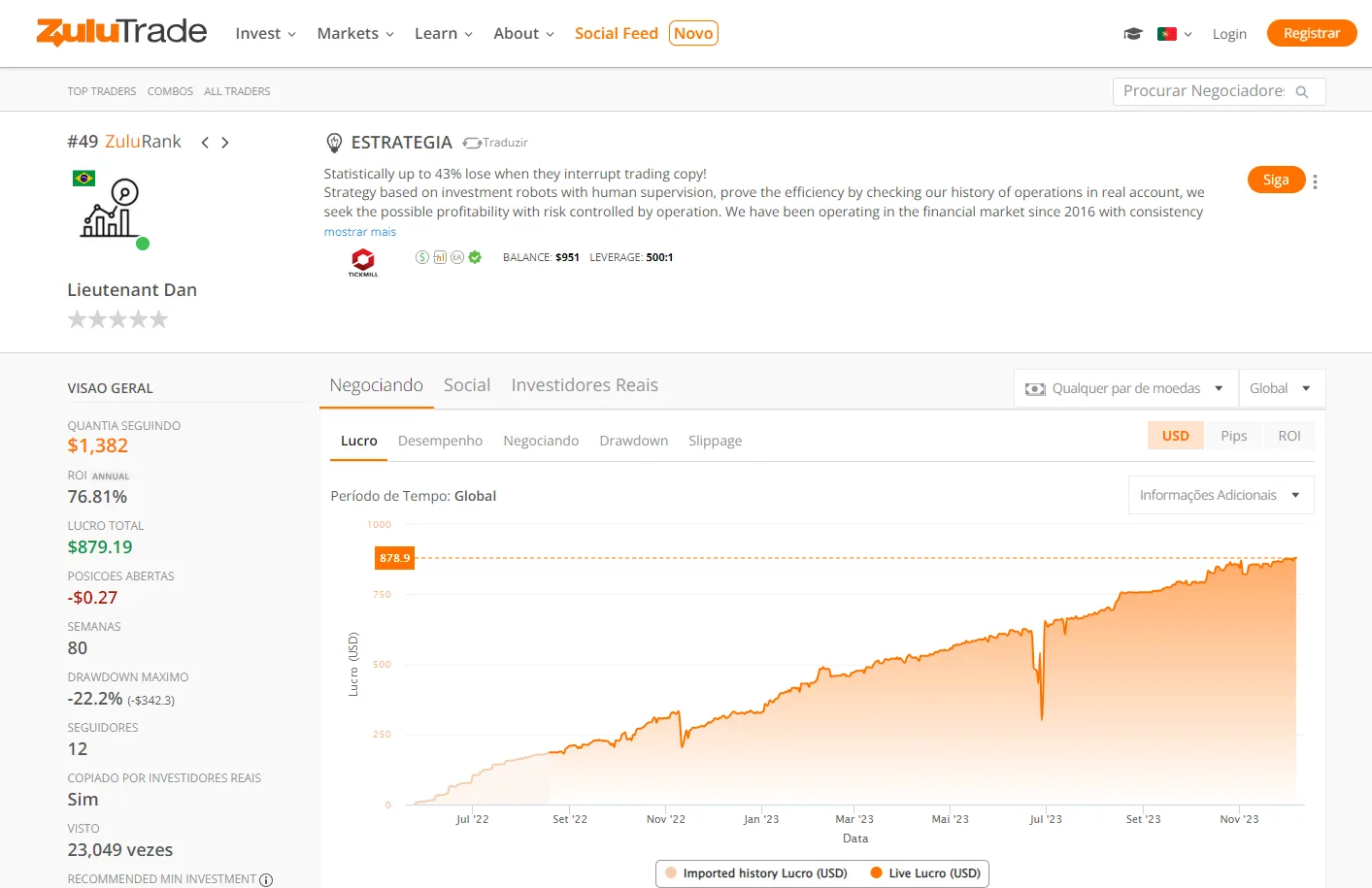Viewport: 1372px width, 888px height.
Task: Click the Brazil flag icon
Action: 84,179
